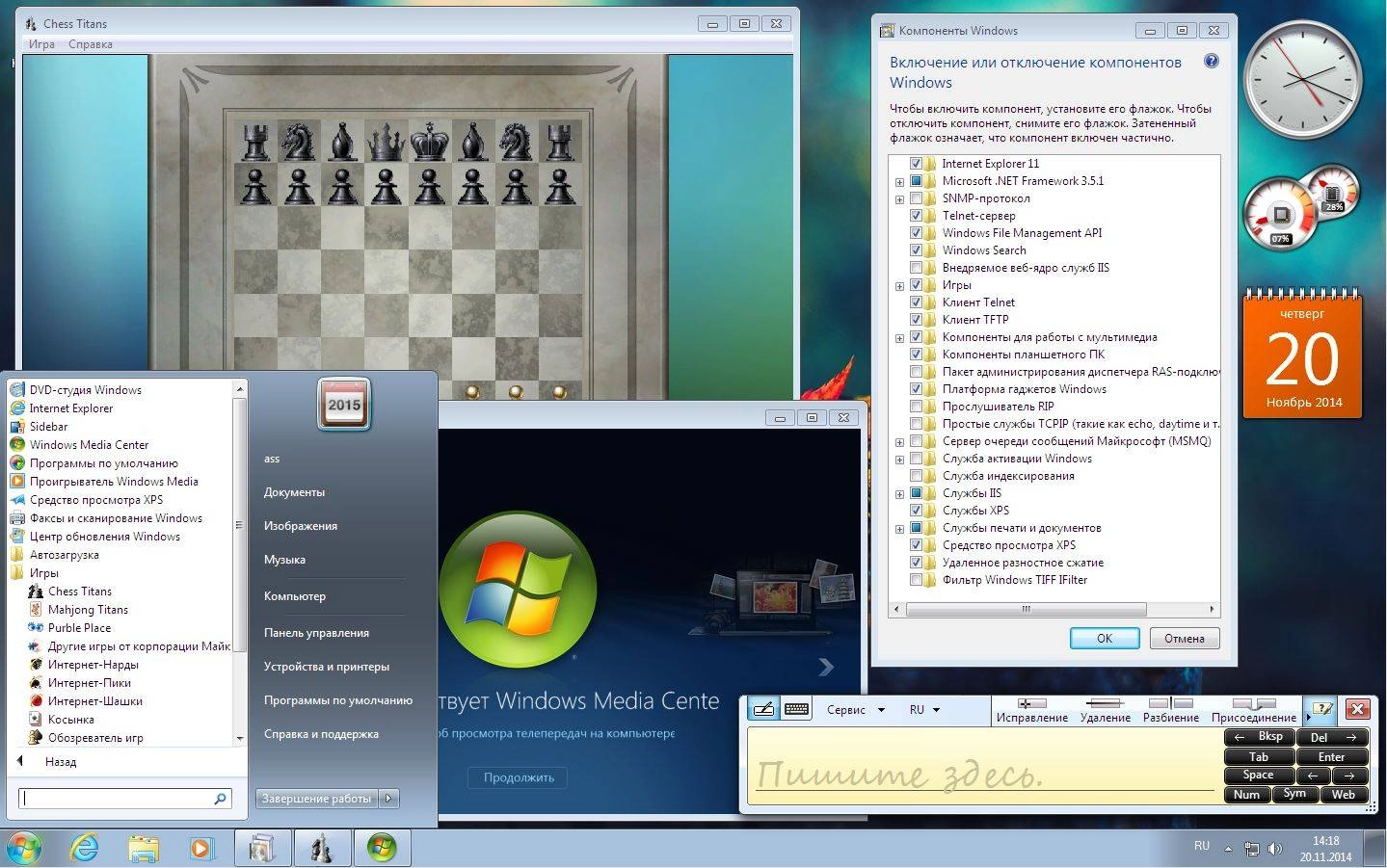Open the RU language dropdown in input panel

point(923,710)
